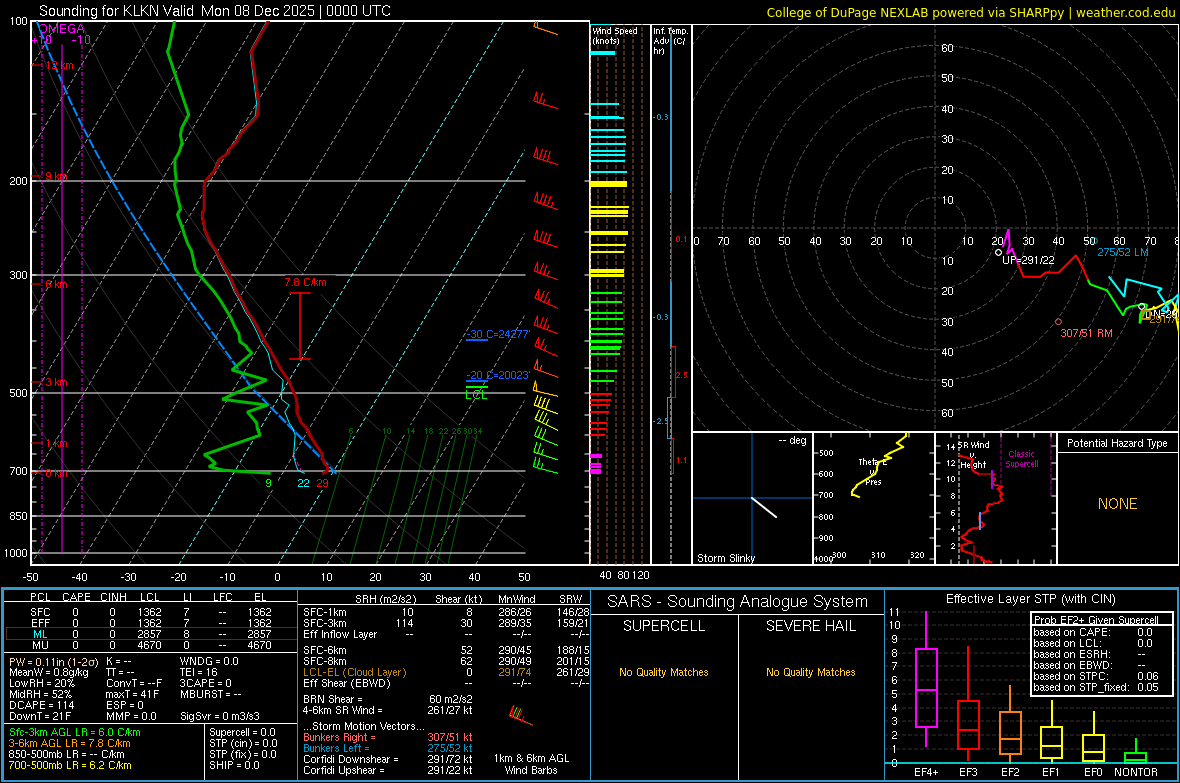Viewport: 1180px width, 783px height.
Task: Click the 'Storm Slinky' panel label
Action: (x=725, y=558)
